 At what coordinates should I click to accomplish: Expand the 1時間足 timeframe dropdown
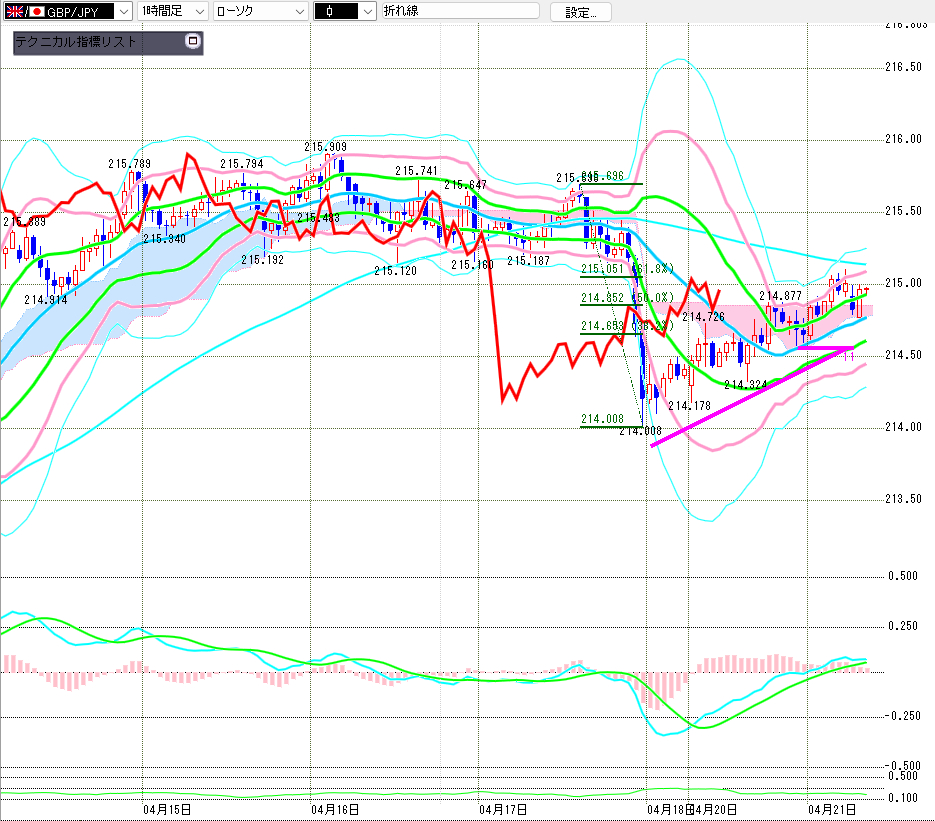[x=199, y=12]
